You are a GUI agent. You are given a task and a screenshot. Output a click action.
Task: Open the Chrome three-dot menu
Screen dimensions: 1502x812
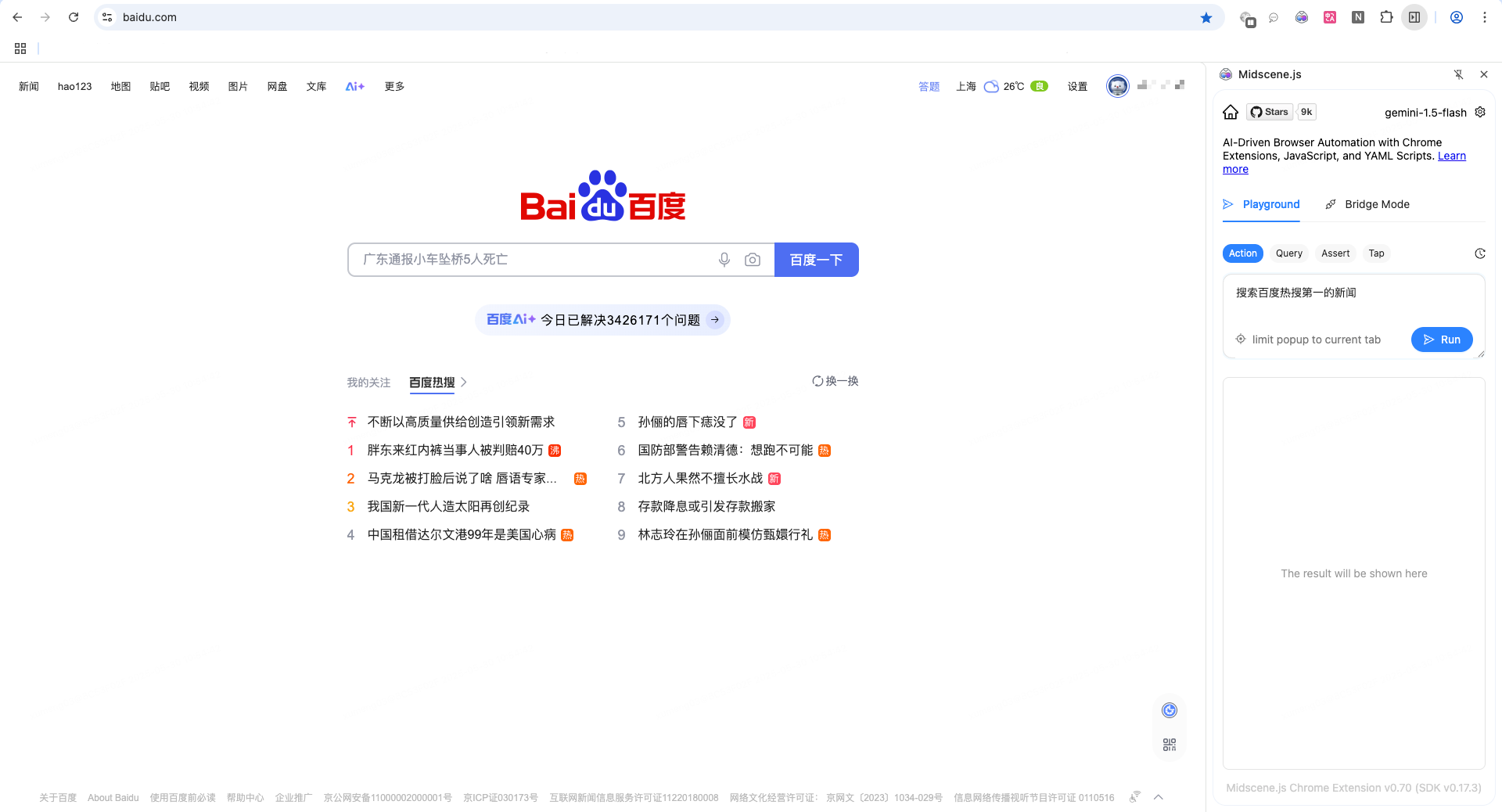click(1485, 17)
